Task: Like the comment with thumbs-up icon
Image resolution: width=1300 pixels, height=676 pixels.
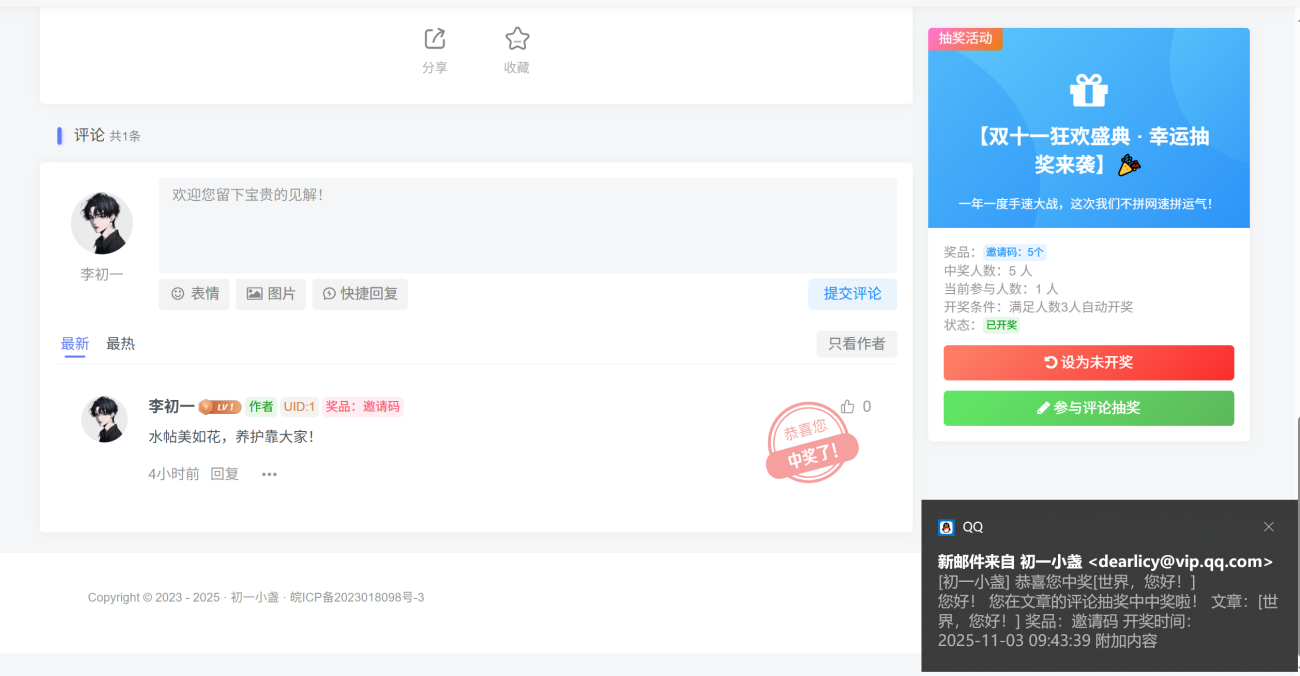Action: [x=848, y=406]
